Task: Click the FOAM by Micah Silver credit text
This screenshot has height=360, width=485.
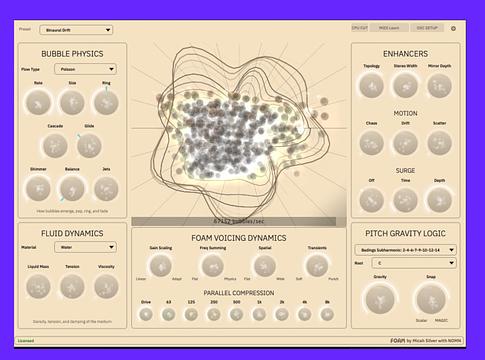Action: [x=426, y=341]
